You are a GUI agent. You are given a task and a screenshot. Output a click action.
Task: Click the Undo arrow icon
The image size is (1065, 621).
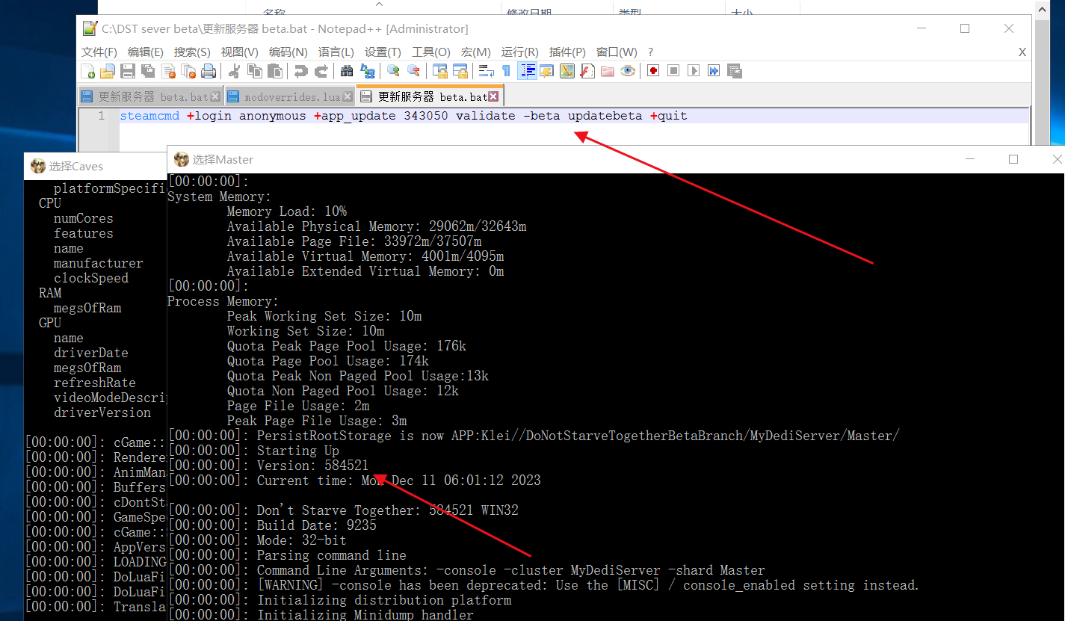(300, 71)
